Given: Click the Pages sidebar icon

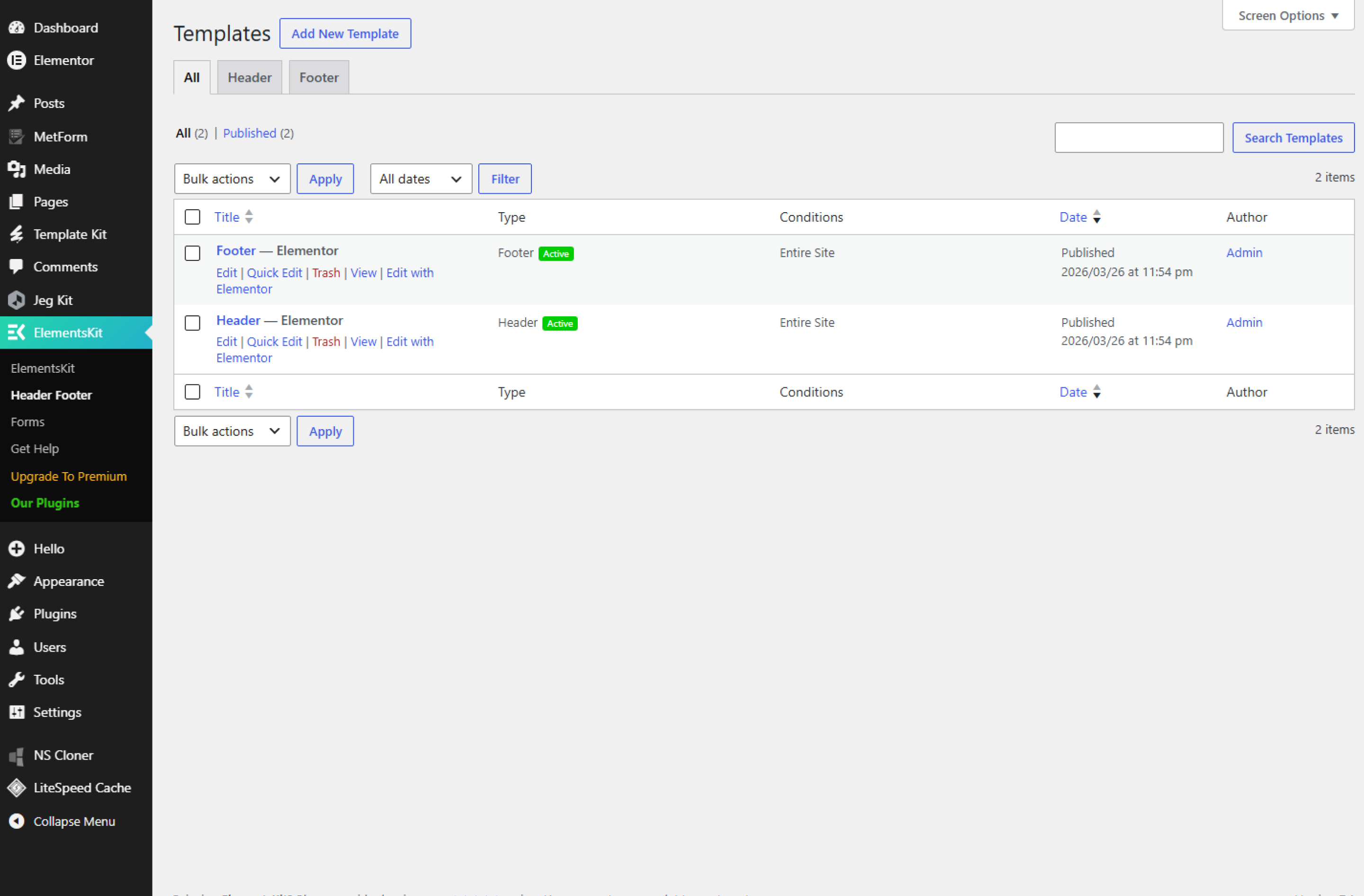Looking at the screenshot, I should (17, 202).
